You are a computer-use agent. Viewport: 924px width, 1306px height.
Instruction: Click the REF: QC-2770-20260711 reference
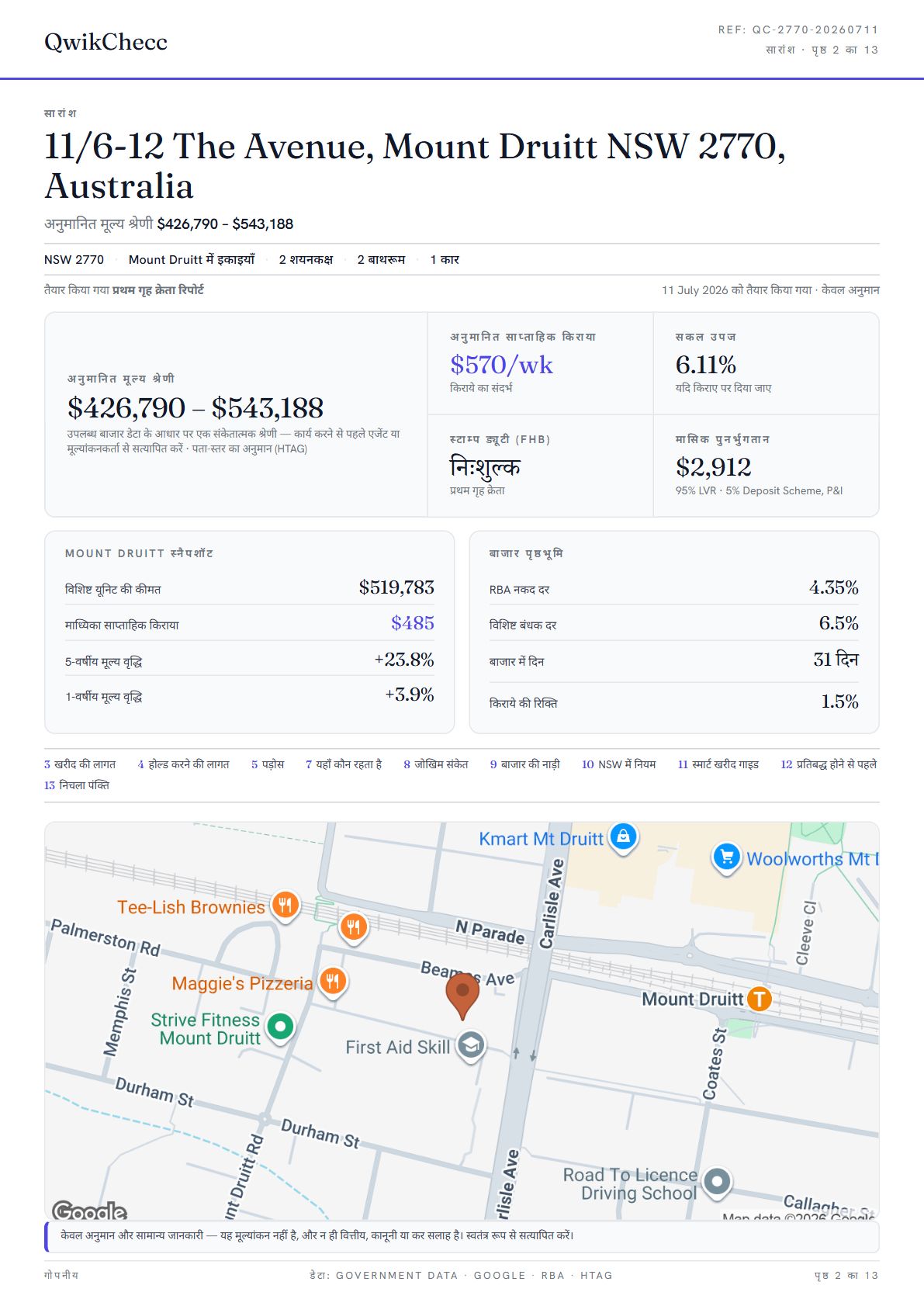[798, 29]
